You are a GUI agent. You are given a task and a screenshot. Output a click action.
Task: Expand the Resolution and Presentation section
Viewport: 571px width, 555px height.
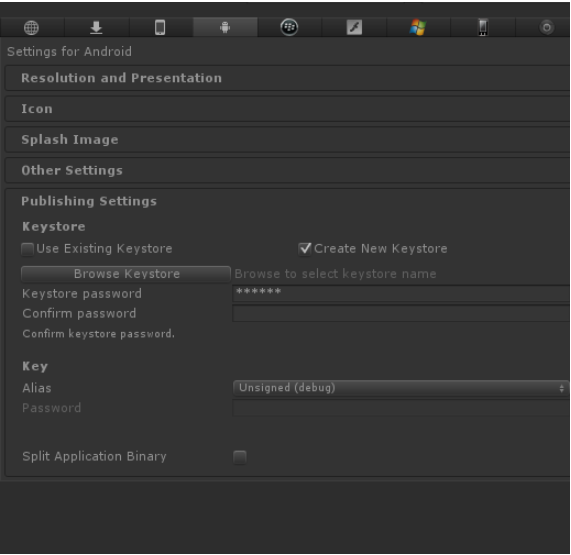coord(287,78)
